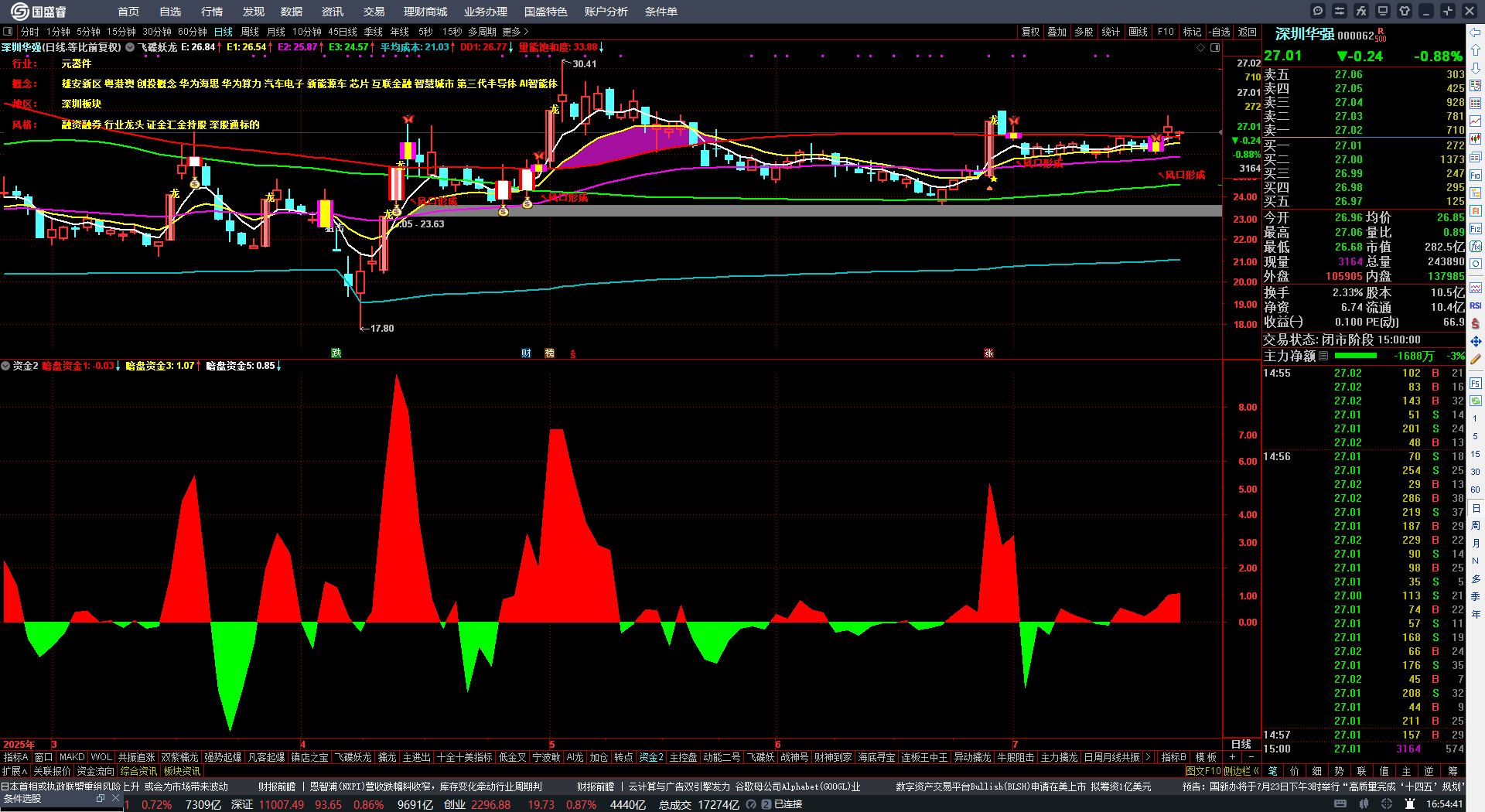This screenshot has width=1485, height=812.
Task: Collapse the 侧边栏 sidebar toggle
Action: pyautogui.click(x=1242, y=771)
